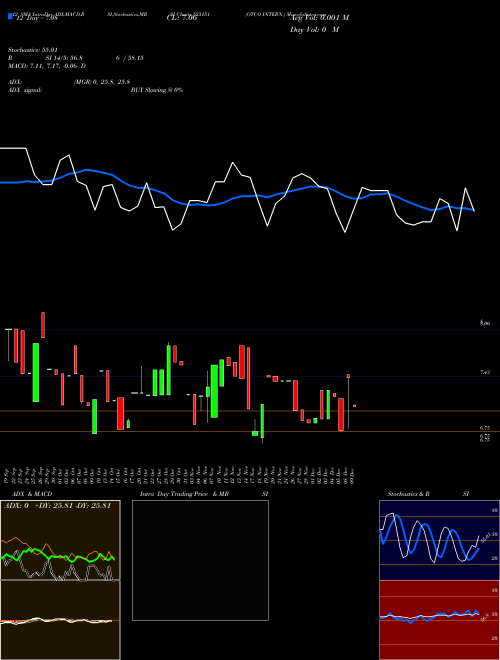Click the 8.00 price axis label
The height and width of the screenshot is (660, 500).
coord(485,323)
